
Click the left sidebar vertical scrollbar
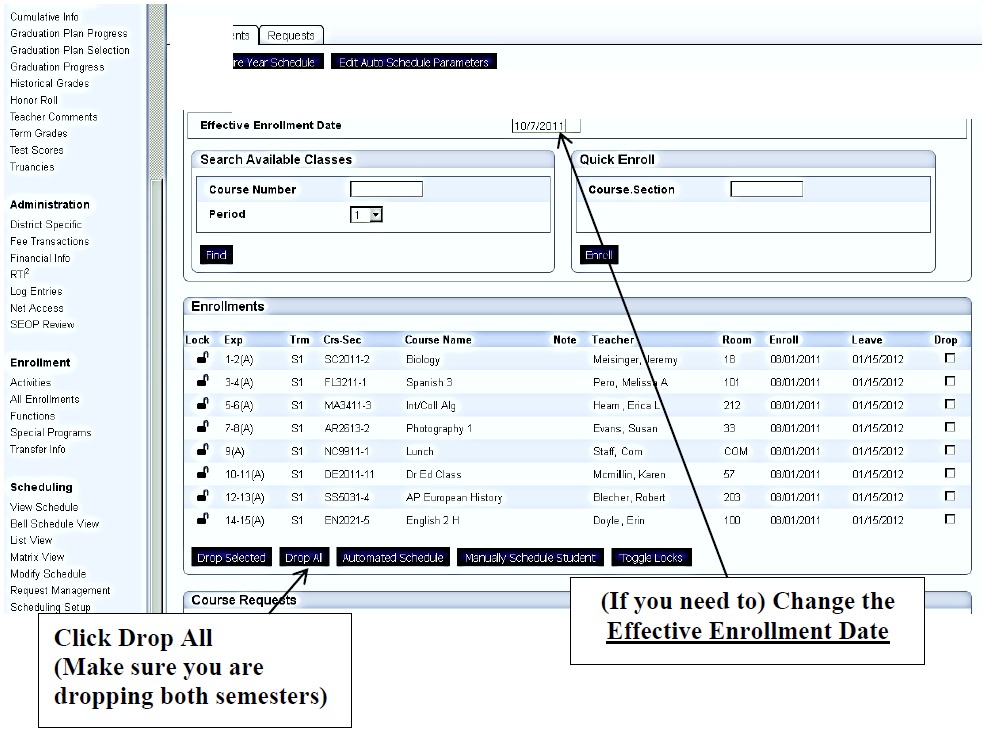[x=155, y=300]
